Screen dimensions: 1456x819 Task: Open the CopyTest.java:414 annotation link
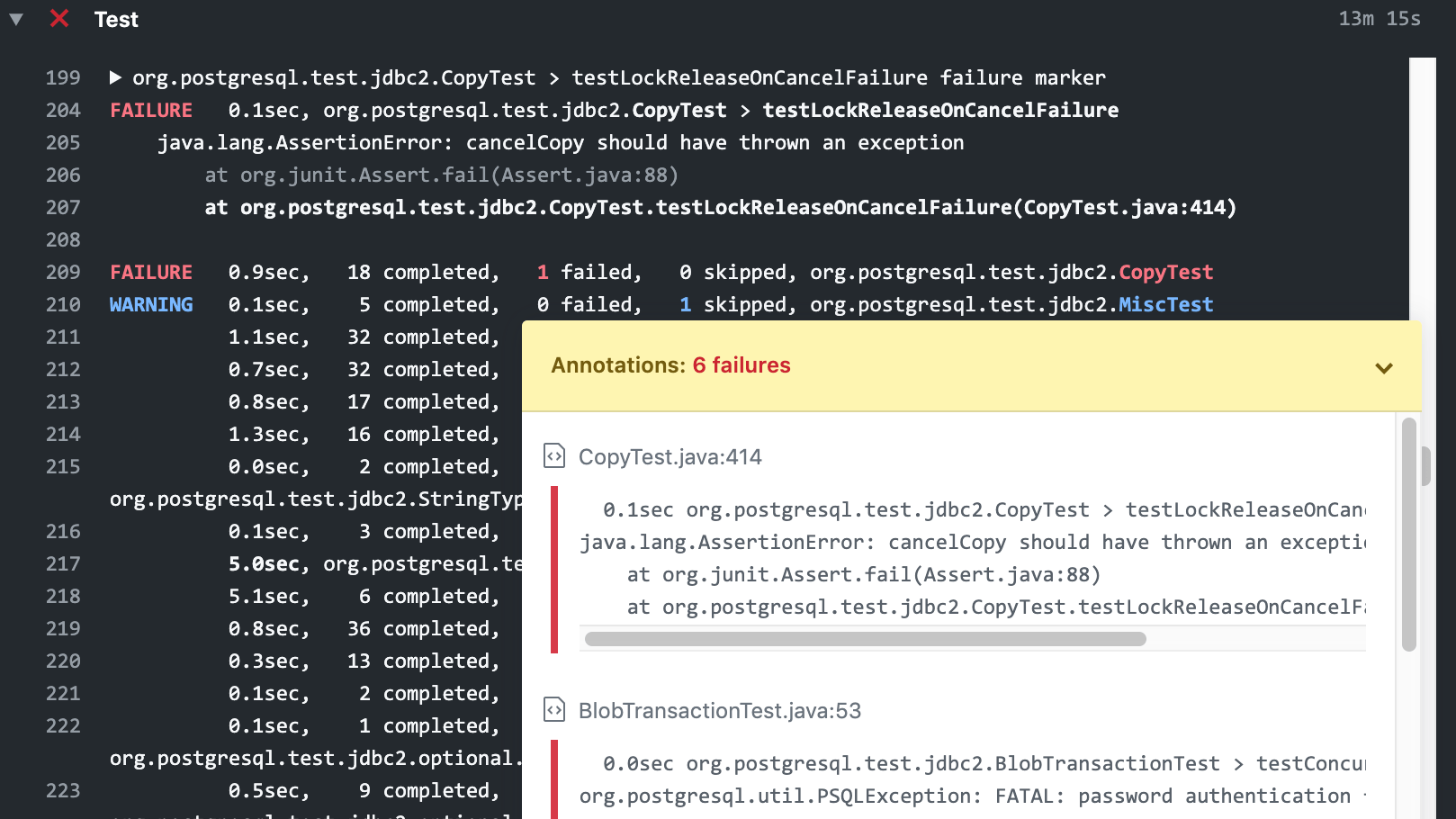click(670, 457)
